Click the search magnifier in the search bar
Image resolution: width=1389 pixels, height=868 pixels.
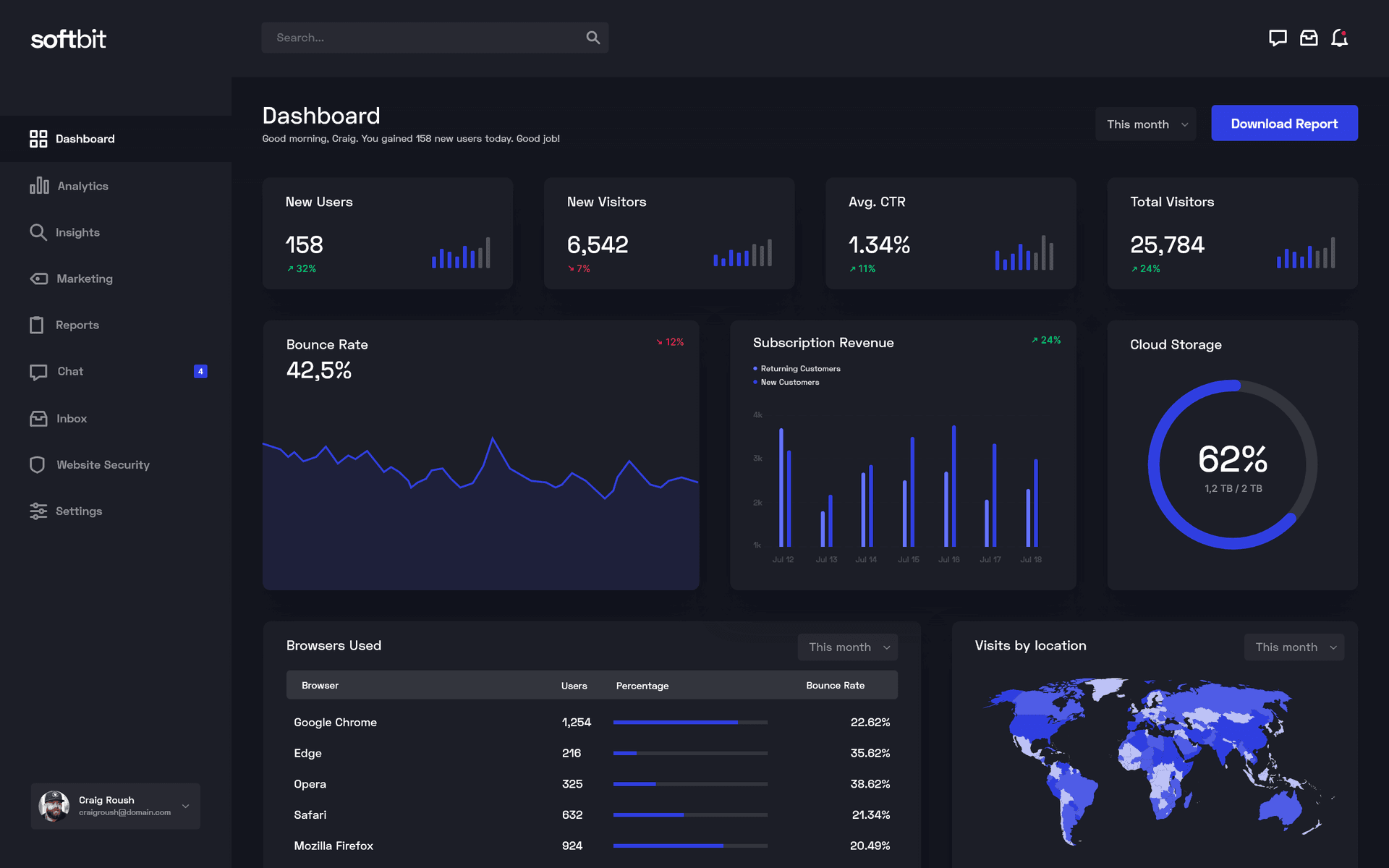click(592, 37)
